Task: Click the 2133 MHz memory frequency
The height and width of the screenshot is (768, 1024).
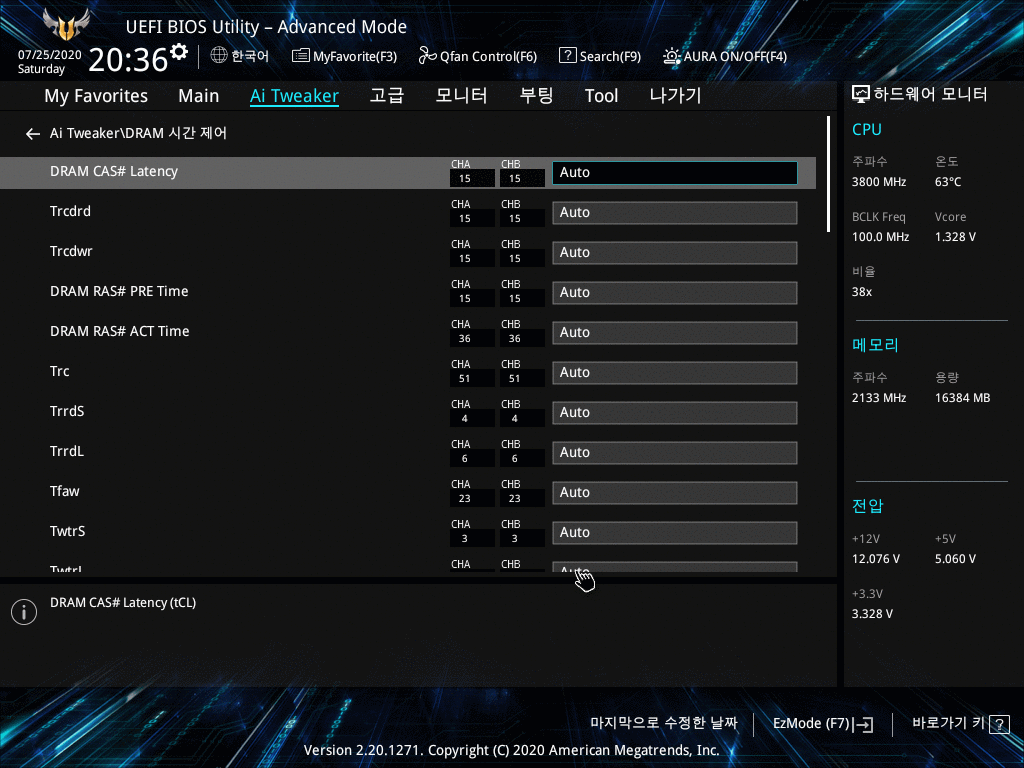Action: pos(879,398)
